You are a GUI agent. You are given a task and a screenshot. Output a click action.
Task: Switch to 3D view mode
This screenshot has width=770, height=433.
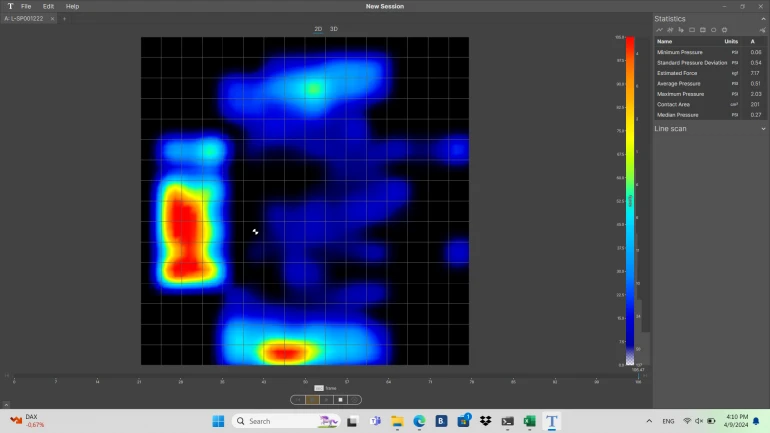[x=334, y=29]
